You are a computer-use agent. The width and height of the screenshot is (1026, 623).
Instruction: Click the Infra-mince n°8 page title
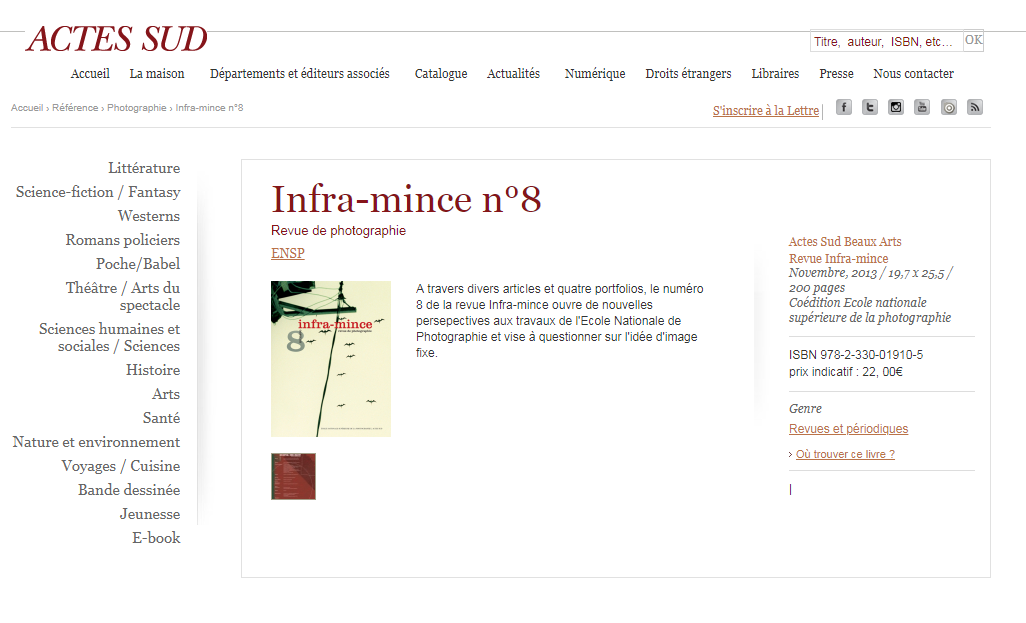406,199
